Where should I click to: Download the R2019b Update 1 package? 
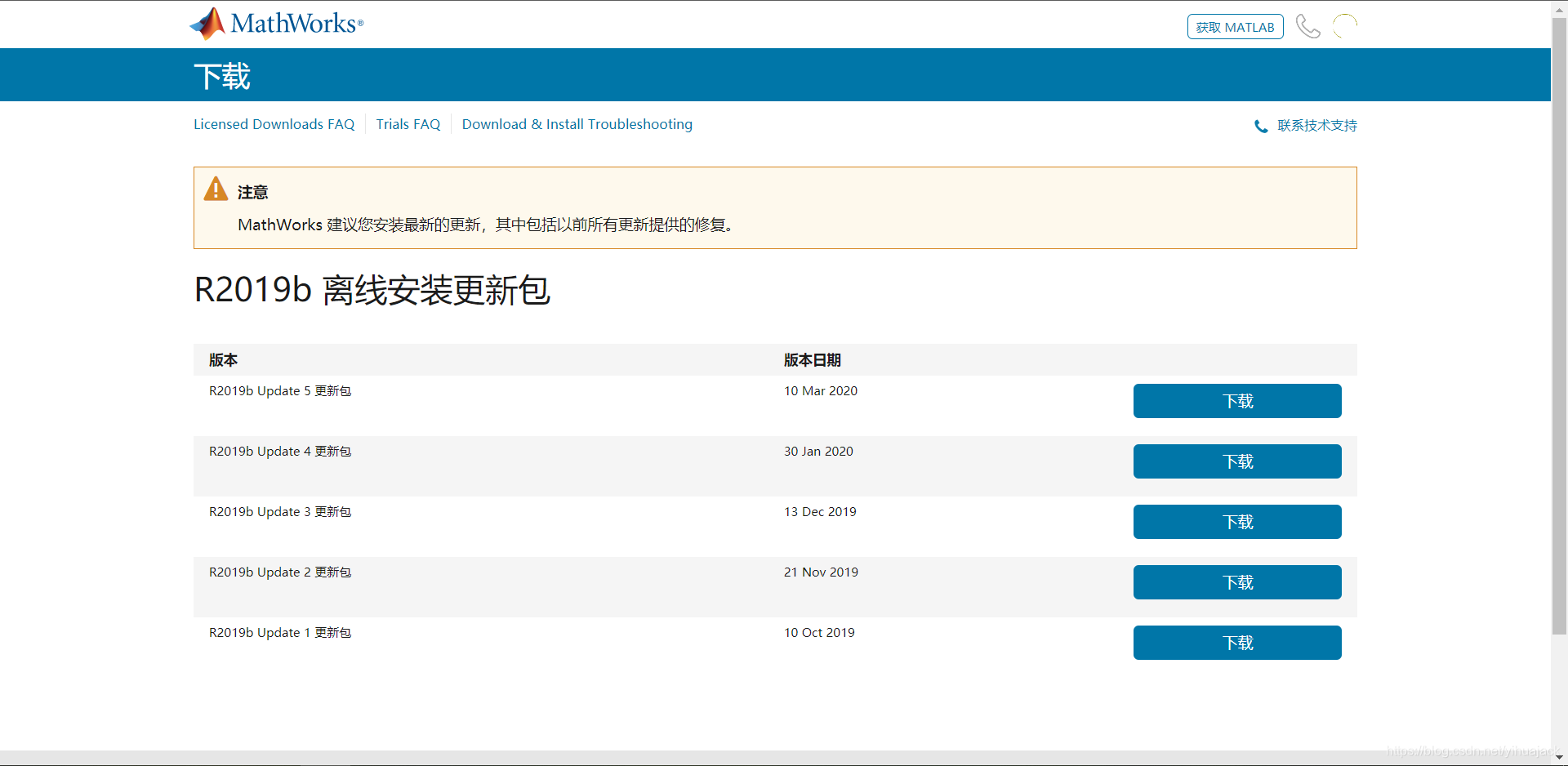click(1236, 643)
